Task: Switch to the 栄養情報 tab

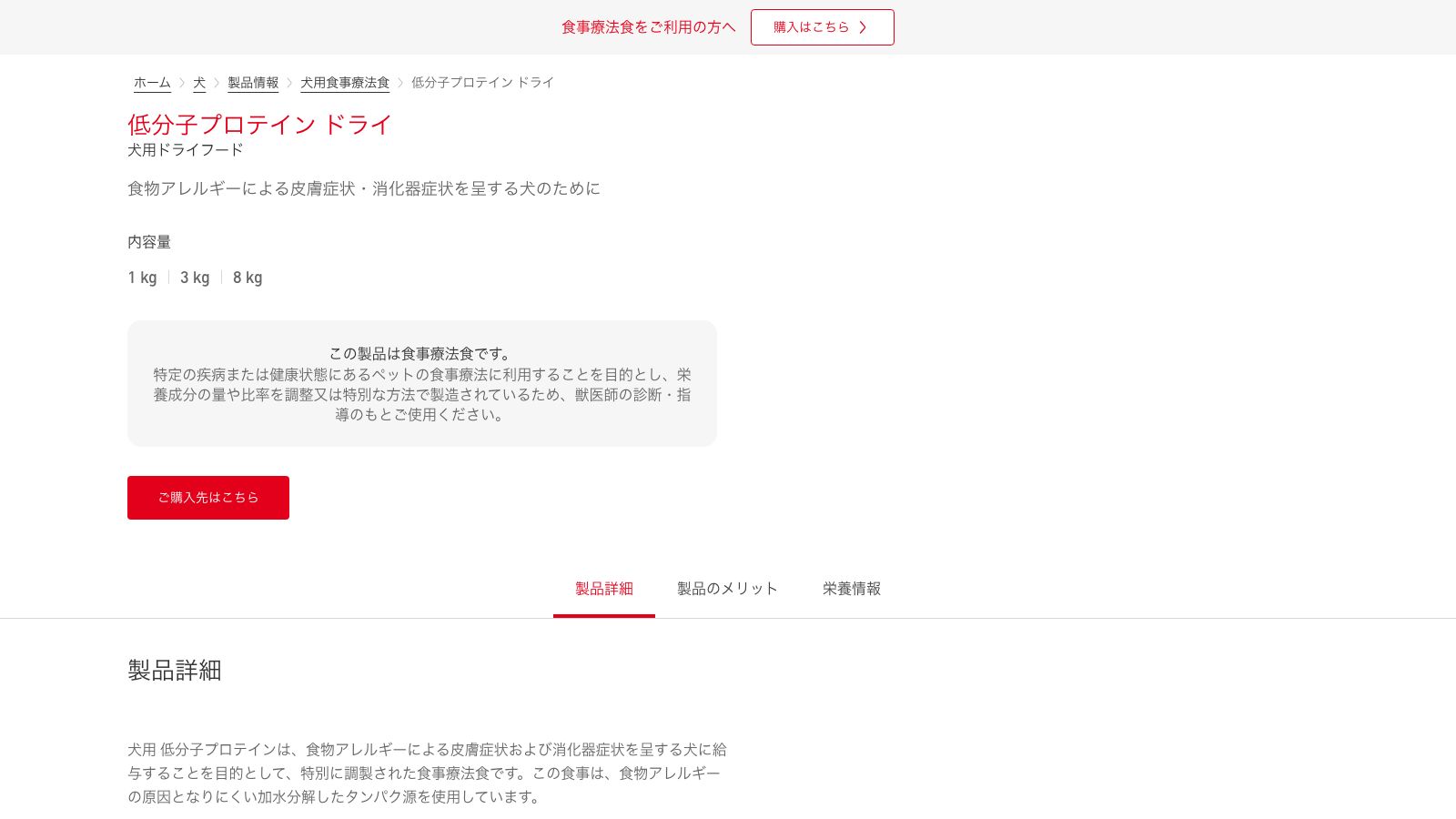Action: pyautogui.click(x=852, y=589)
